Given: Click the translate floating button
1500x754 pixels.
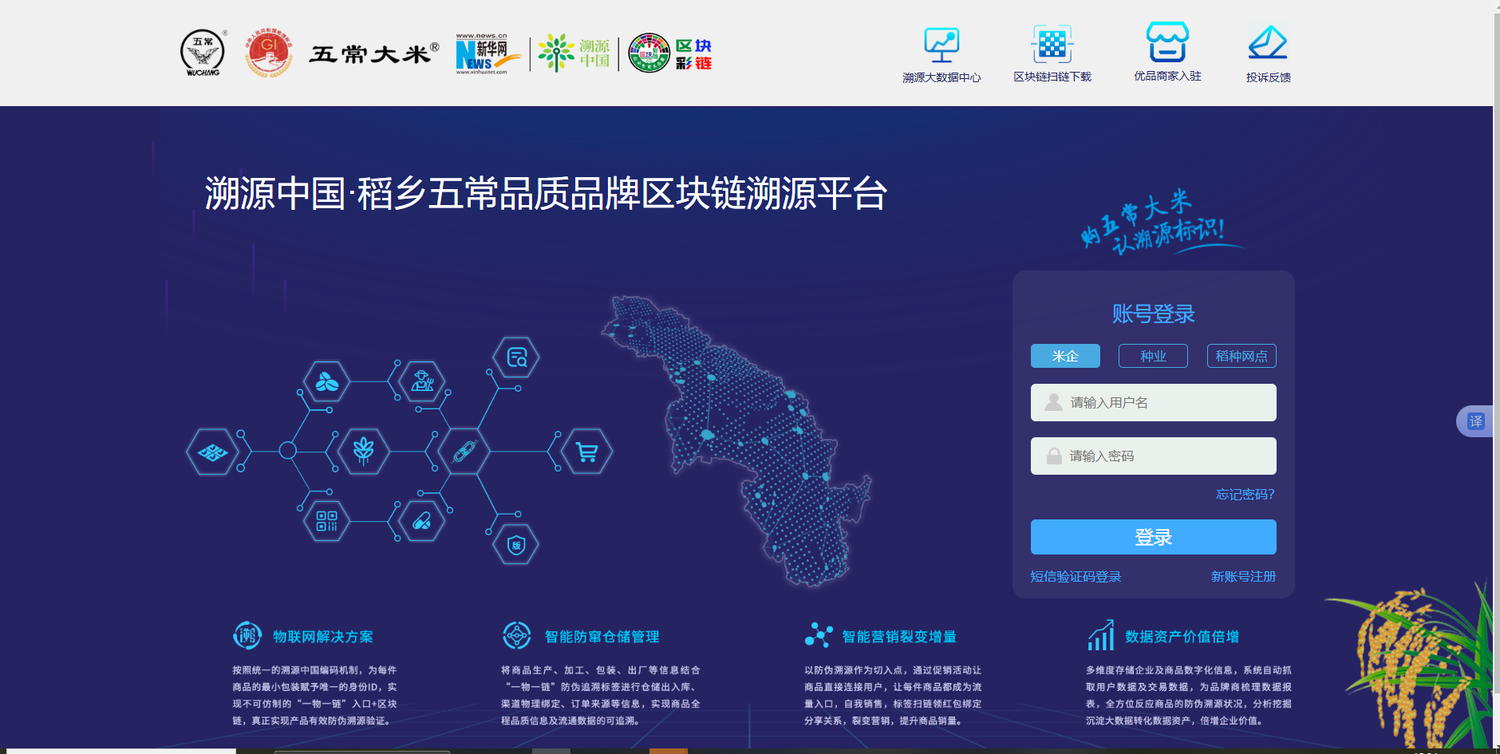Looking at the screenshot, I should click(1476, 422).
